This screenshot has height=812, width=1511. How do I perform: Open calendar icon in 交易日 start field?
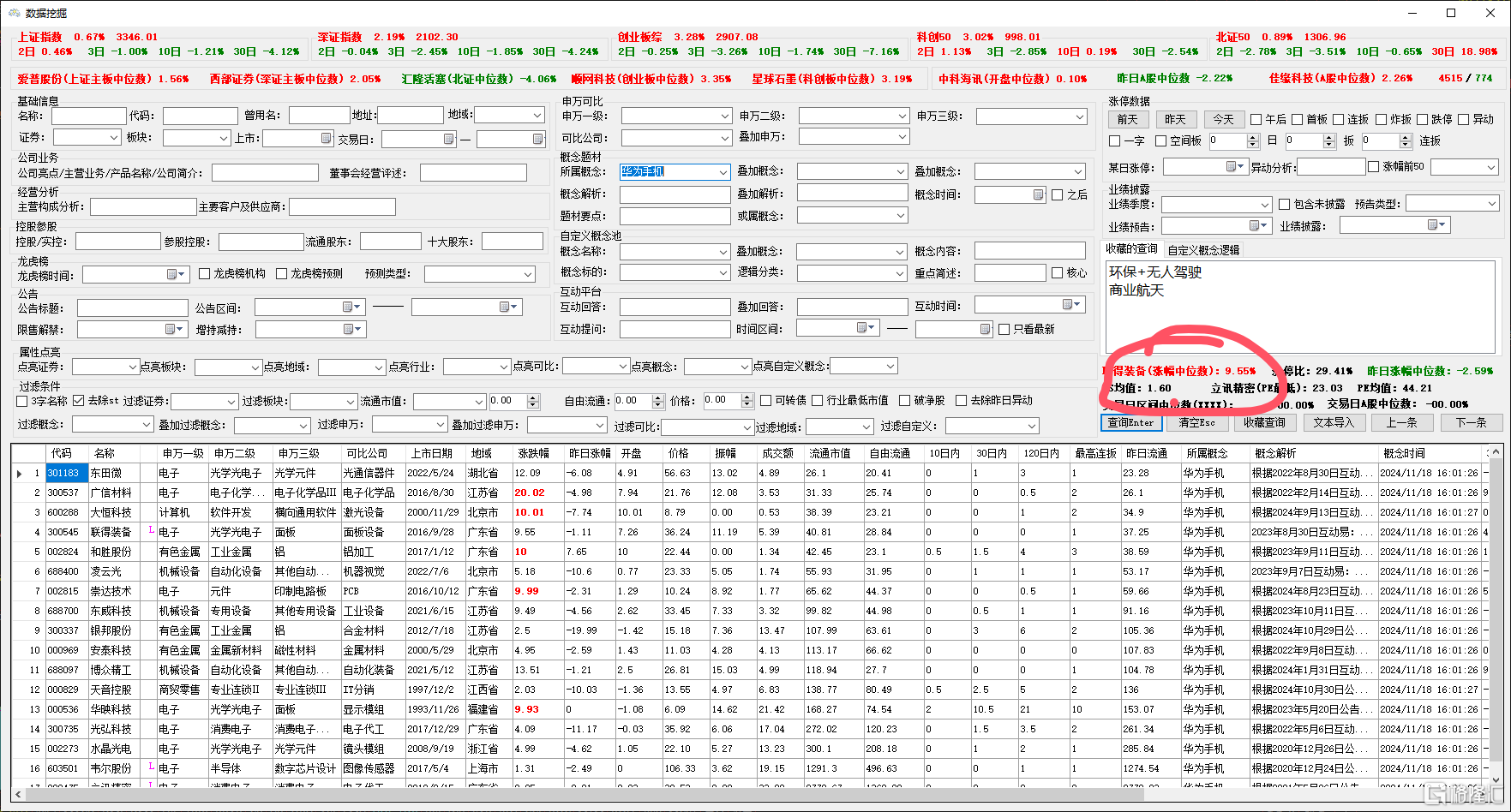point(448,138)
